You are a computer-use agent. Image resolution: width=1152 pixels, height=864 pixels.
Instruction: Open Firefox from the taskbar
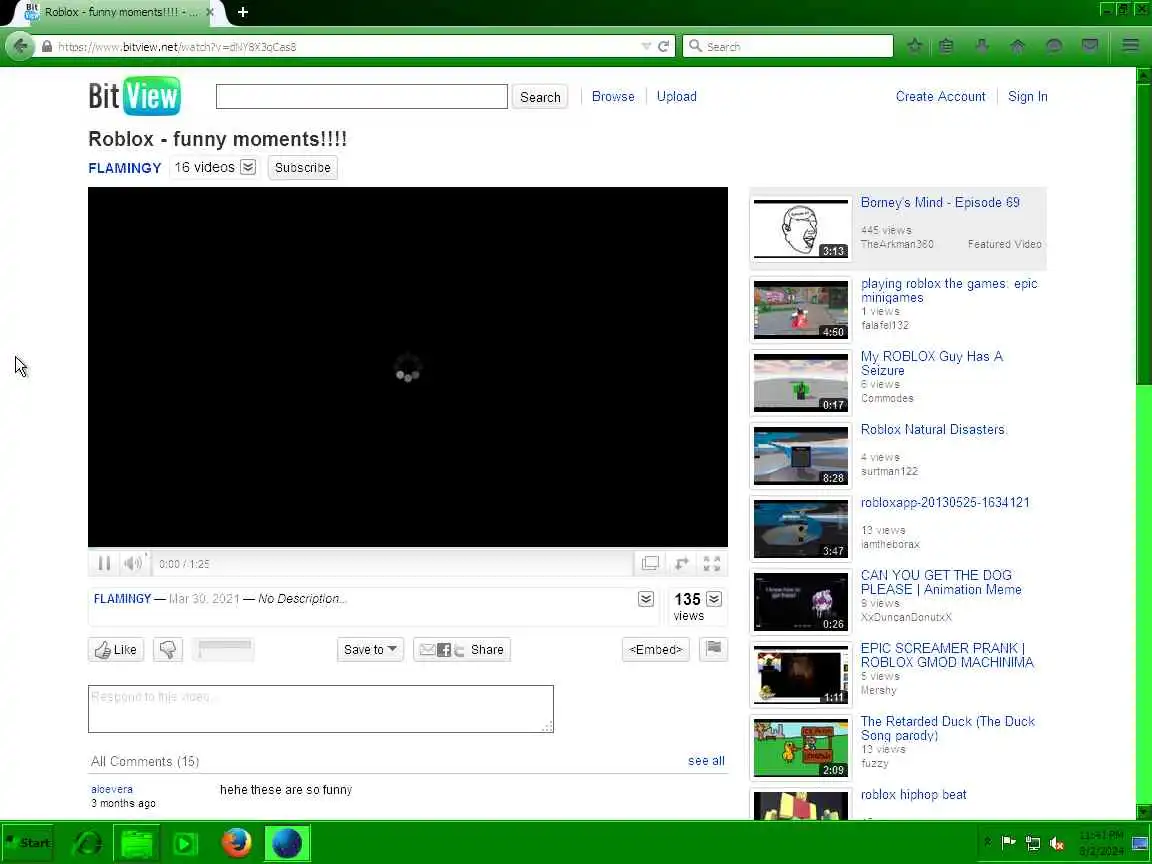coord(237,843)
